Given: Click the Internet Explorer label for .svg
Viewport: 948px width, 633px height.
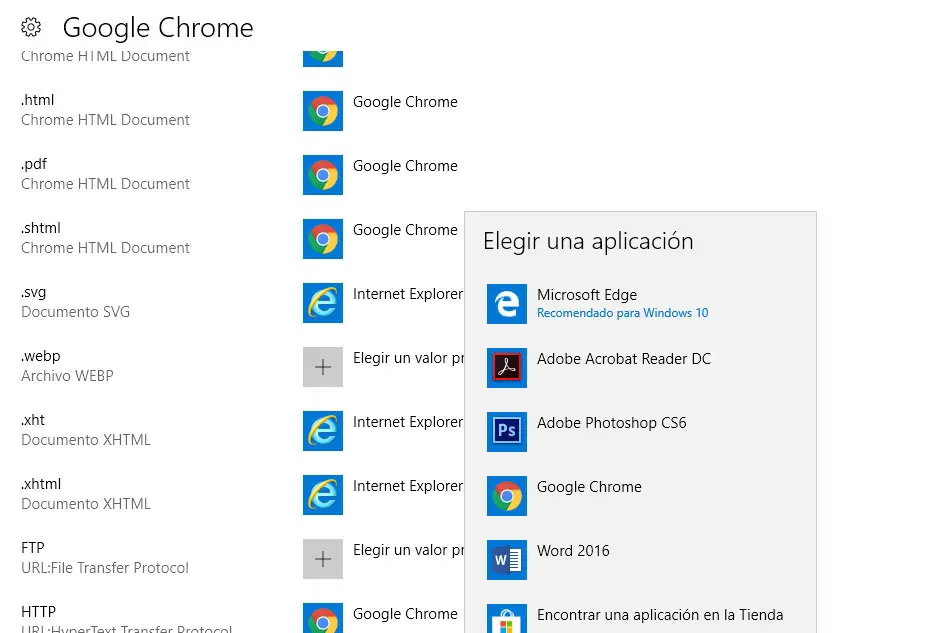Looking at the screenshot, I should coord(407,294).
